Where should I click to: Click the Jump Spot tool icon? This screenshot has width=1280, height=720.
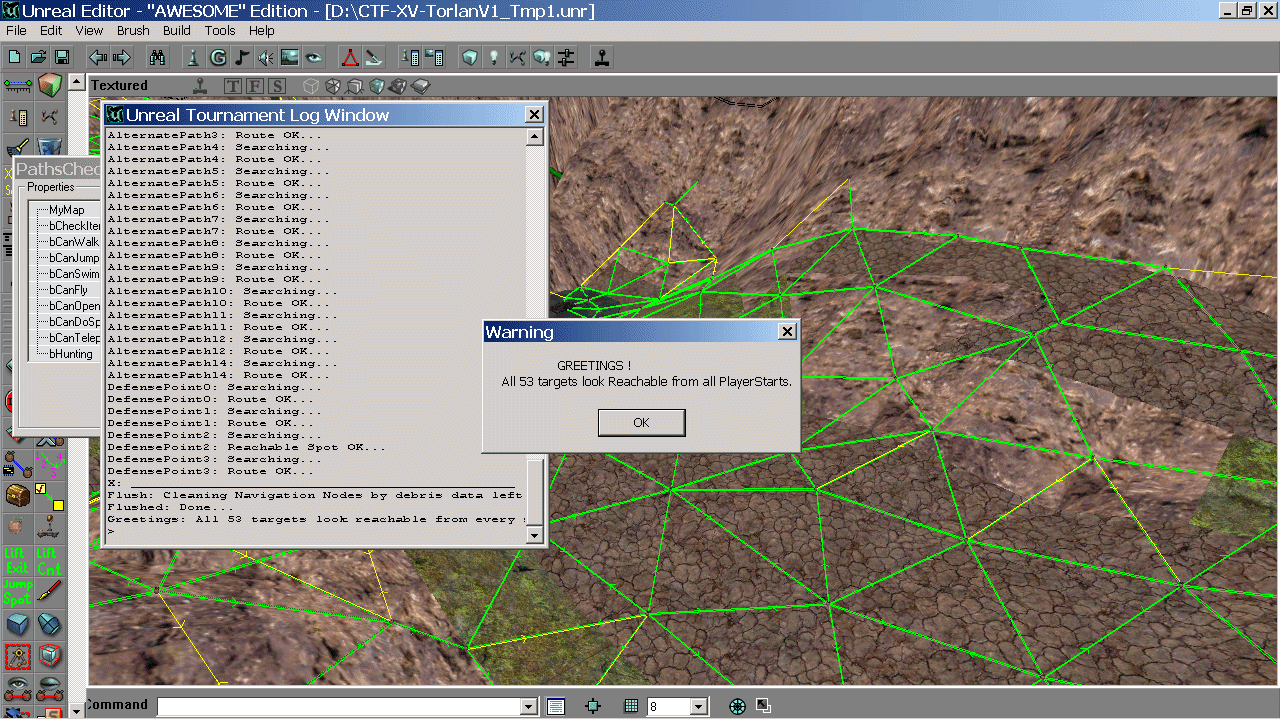click(18, 592)
